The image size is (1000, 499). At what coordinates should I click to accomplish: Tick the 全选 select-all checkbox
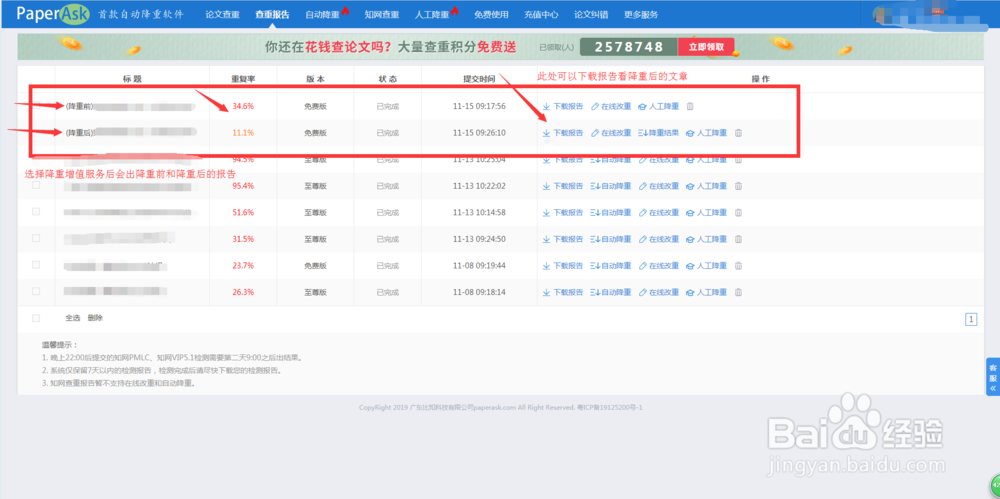pos(36,318)
